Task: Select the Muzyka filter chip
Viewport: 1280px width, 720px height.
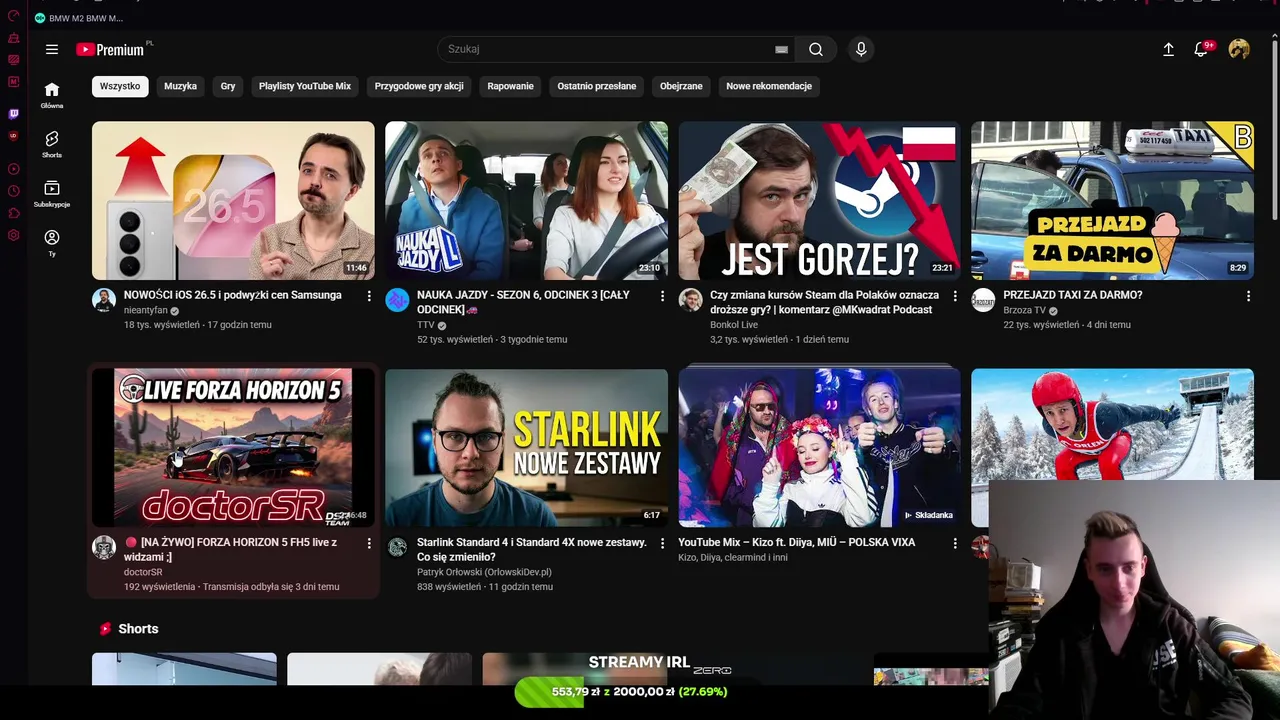Action: click(180, 86)
